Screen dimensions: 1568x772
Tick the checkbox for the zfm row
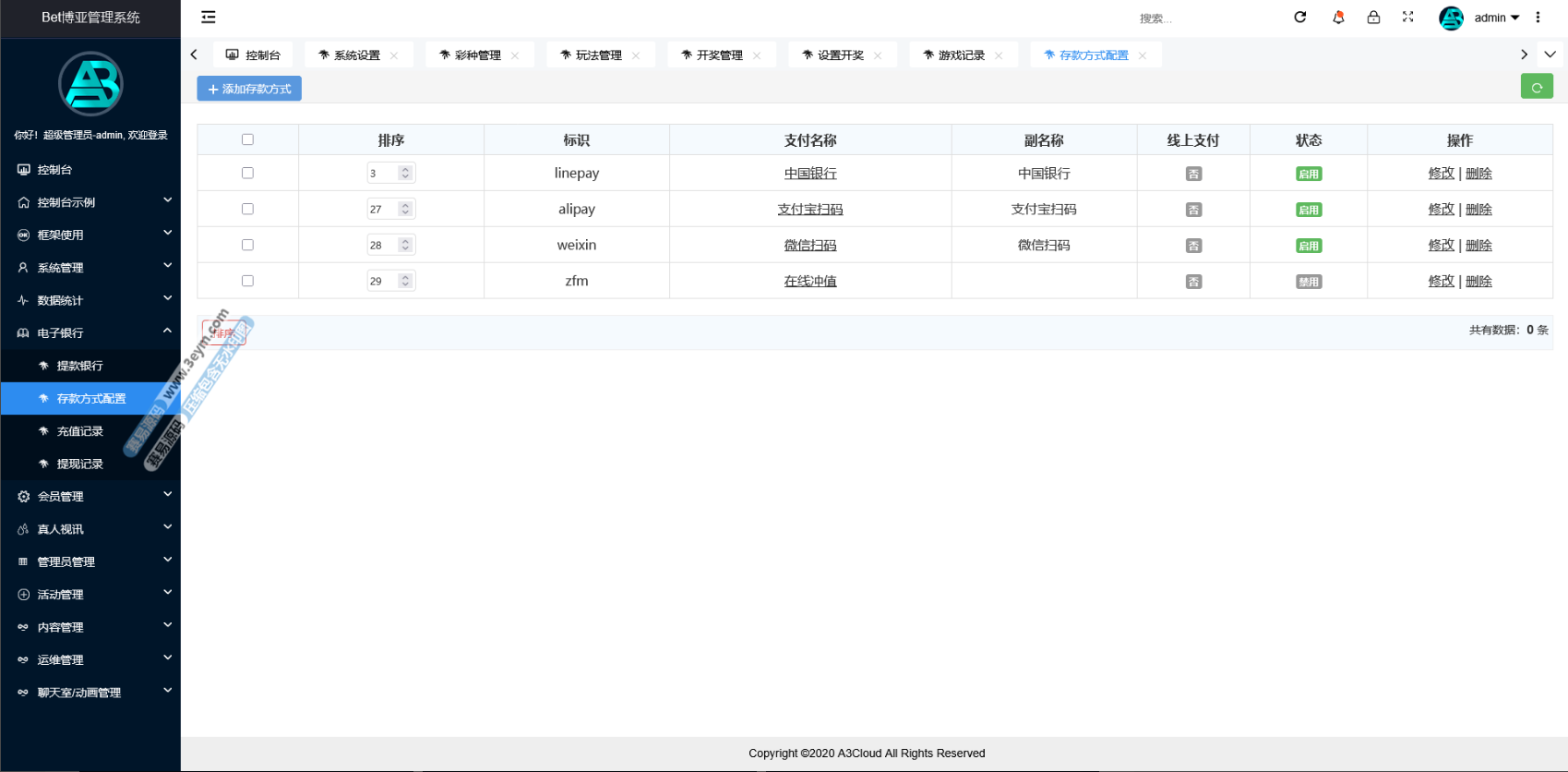click(x=247, y=281)
